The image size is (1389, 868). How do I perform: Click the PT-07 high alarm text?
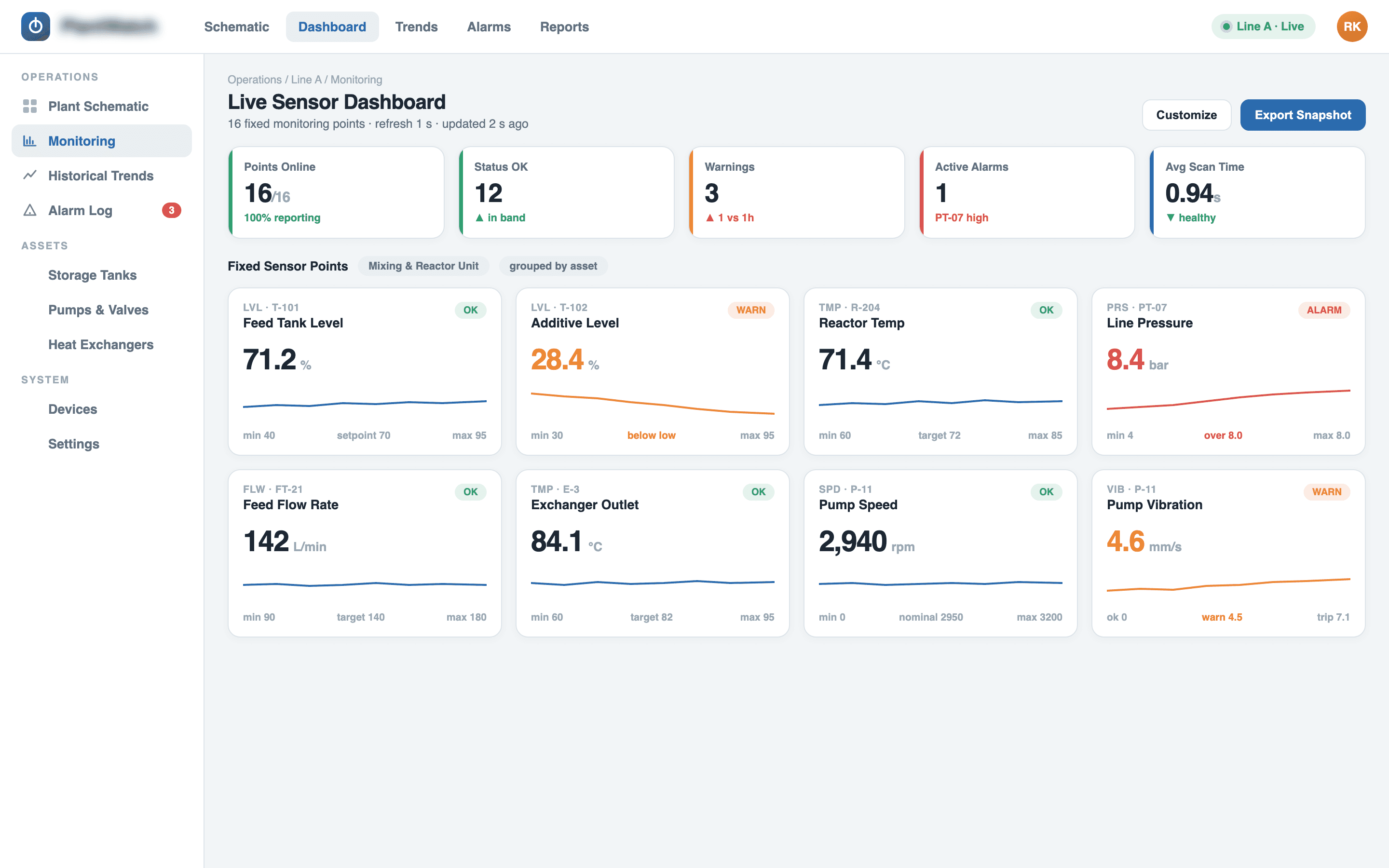961,217
